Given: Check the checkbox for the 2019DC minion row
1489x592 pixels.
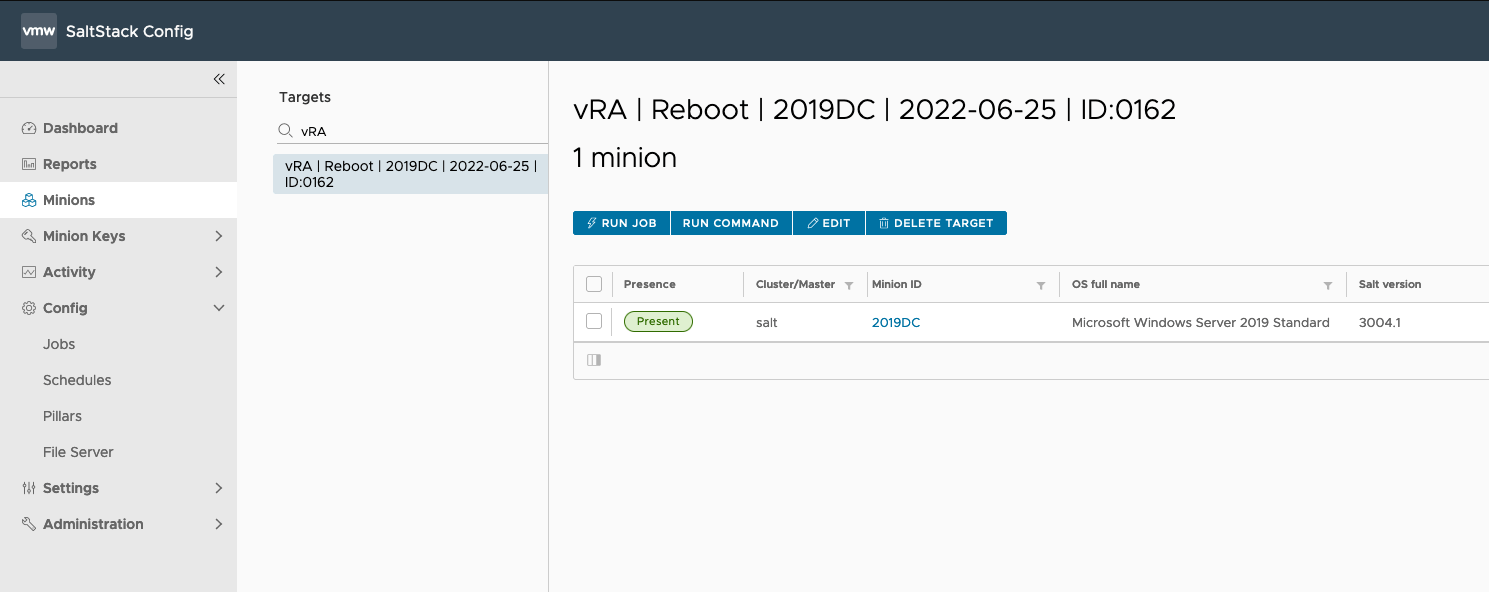Looking at the screenshot, I should click(x=593, y=321).
